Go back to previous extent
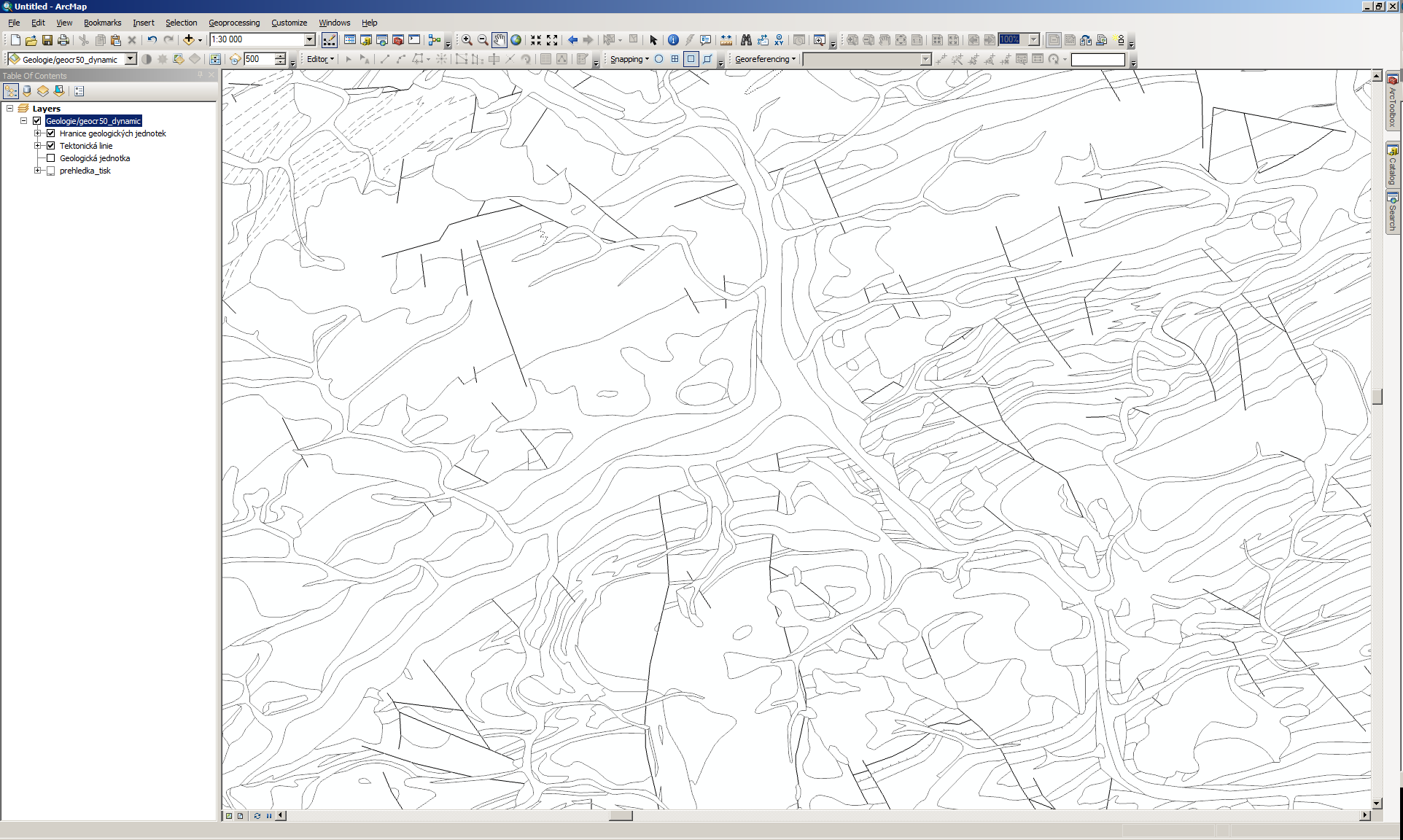1403x840 pixels. click(572, 40)
